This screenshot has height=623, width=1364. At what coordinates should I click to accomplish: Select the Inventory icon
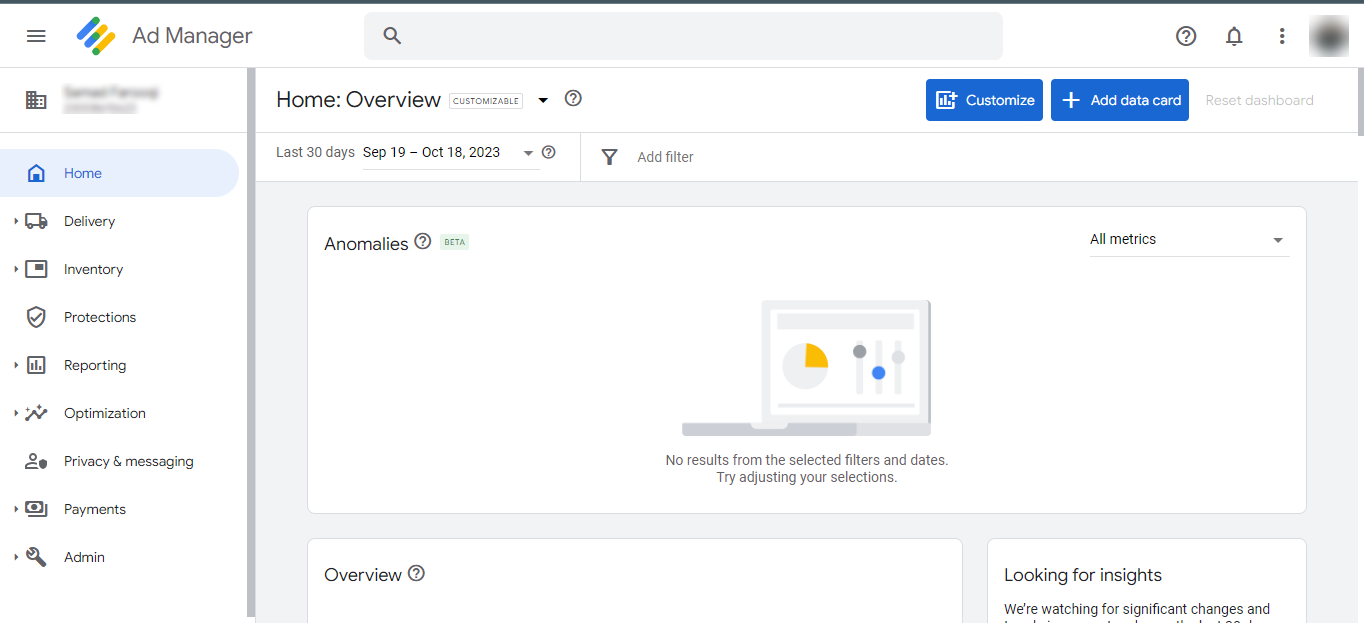click(x=37, y=269)
